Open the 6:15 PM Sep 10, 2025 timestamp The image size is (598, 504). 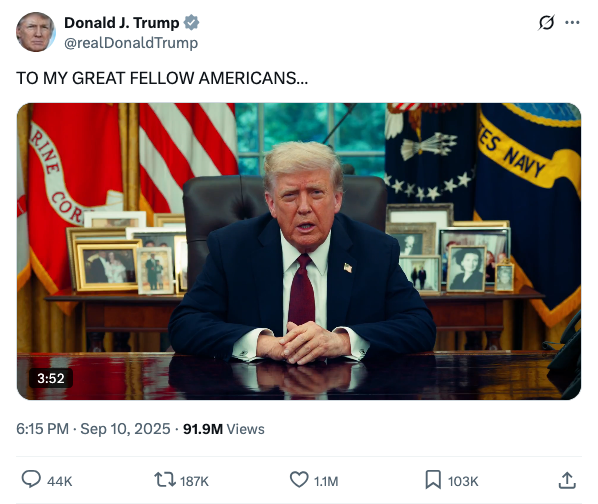pos(93,429)
